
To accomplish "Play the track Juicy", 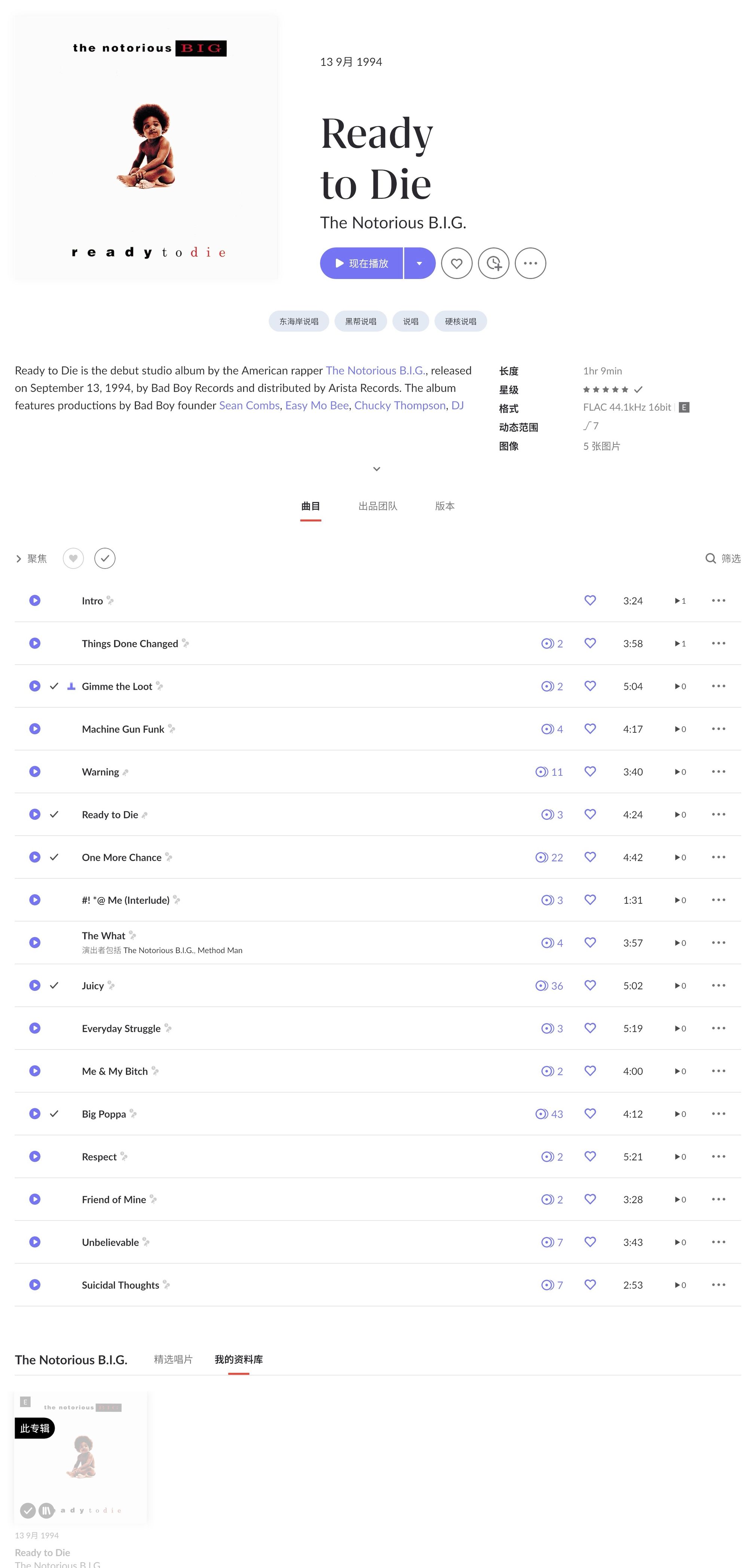I will [35, 985].
